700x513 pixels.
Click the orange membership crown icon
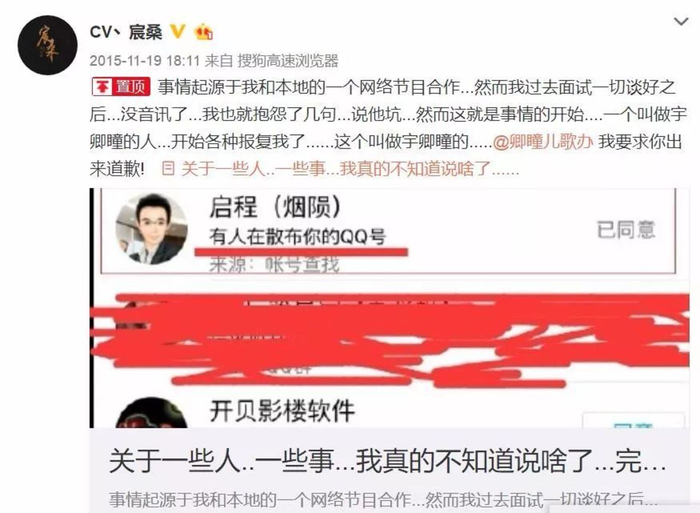point(204,32)
